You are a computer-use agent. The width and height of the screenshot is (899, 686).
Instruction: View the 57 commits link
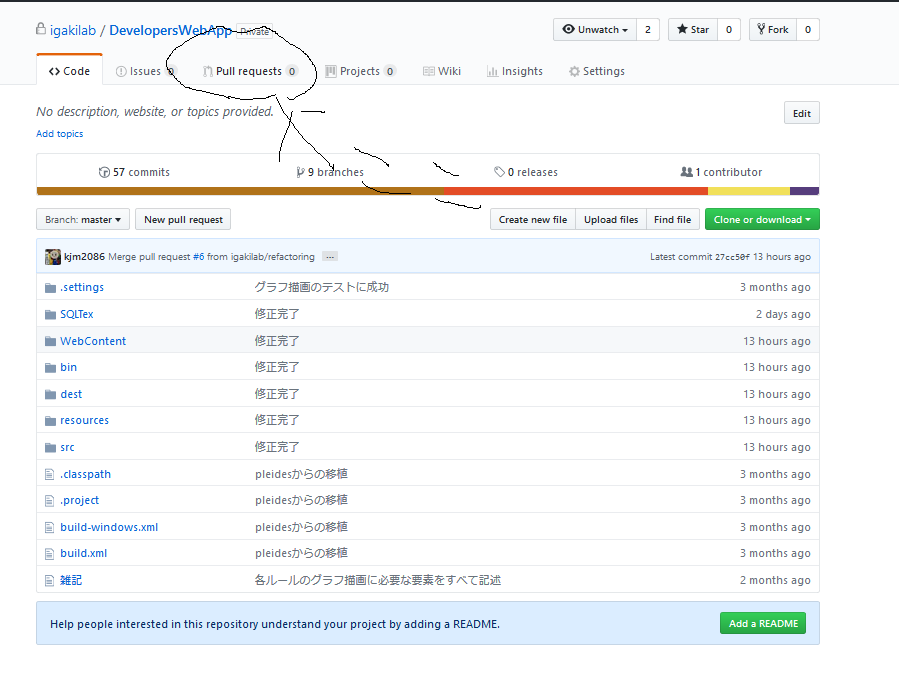click(x=134, y=172)
